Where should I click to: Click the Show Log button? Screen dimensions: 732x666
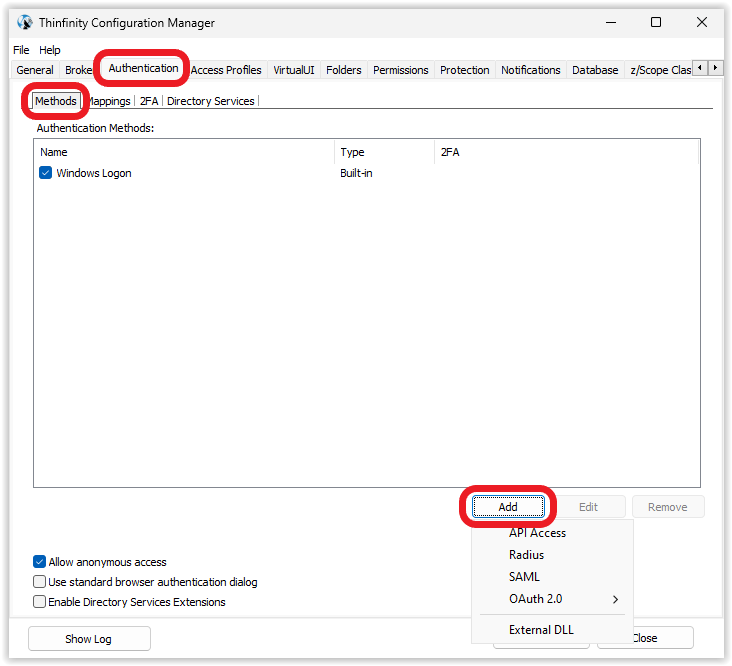coord(89,638)
